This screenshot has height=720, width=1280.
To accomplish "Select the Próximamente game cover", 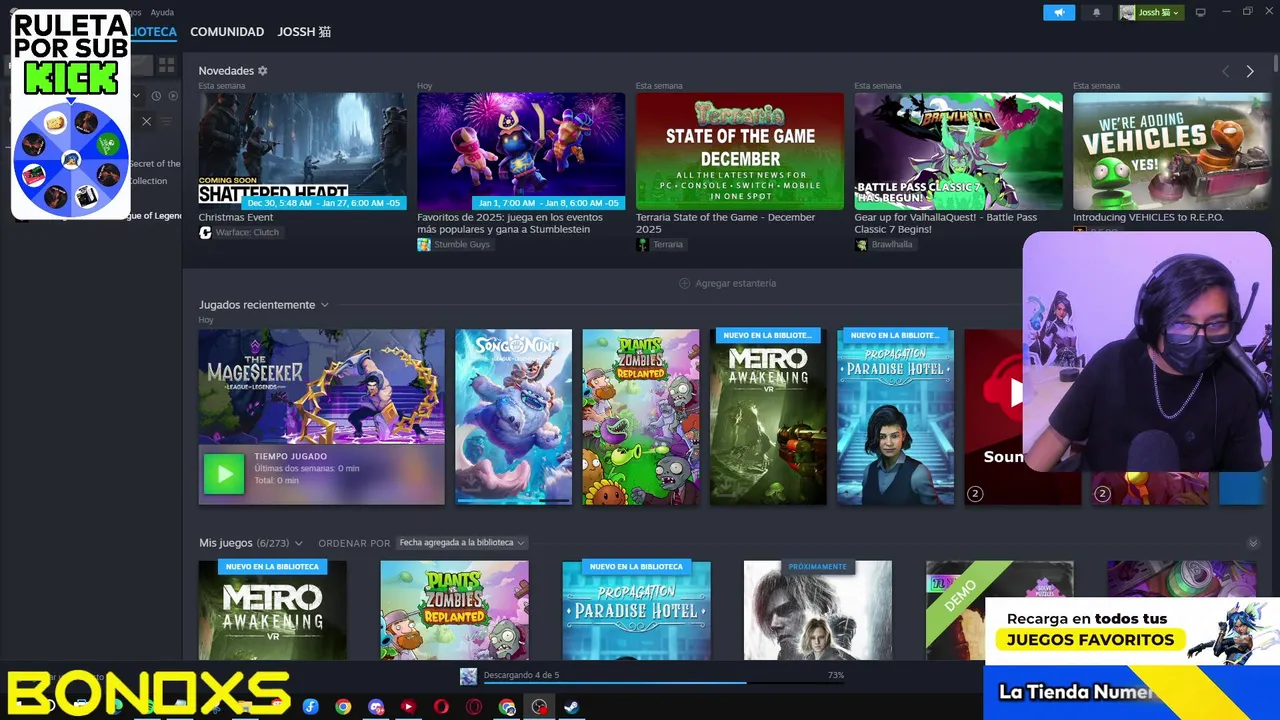I will pos(818,610).
